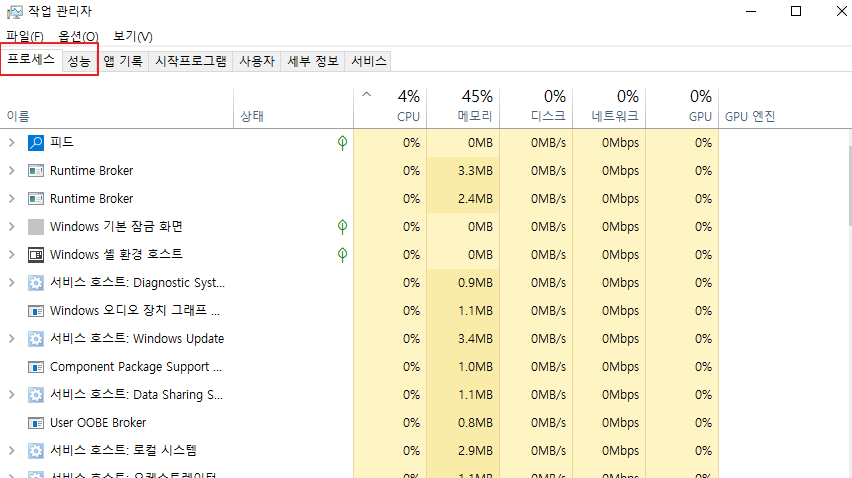Click the icon of the 3.3MB Runtime Broker
Image resolution: width=852 pixels, height=478 pixels.
click(36, 171)
